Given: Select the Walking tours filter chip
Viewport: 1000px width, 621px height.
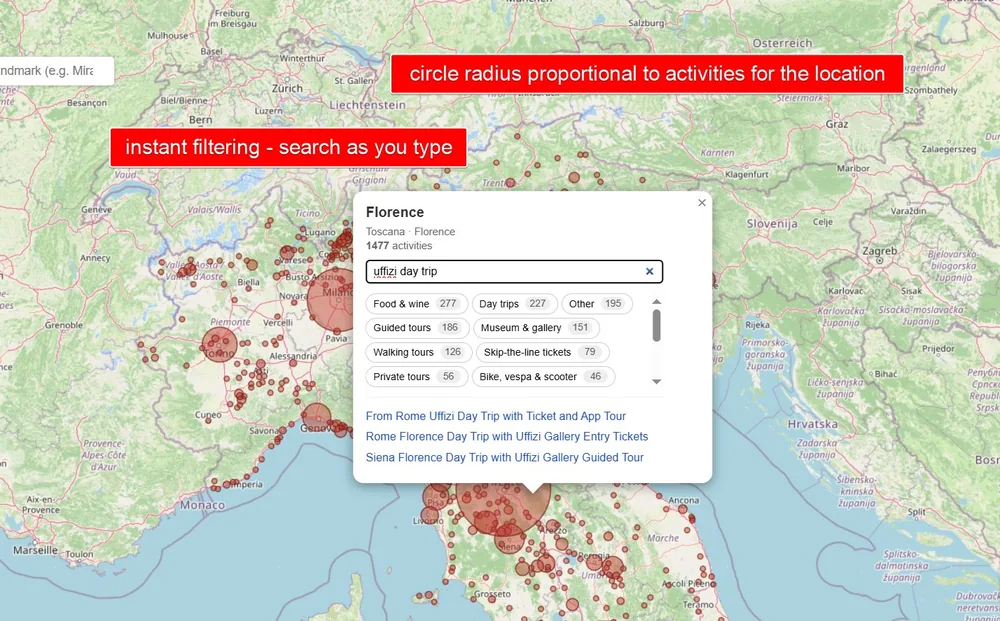Looking at the screenshot, I should tap(418, 352).
